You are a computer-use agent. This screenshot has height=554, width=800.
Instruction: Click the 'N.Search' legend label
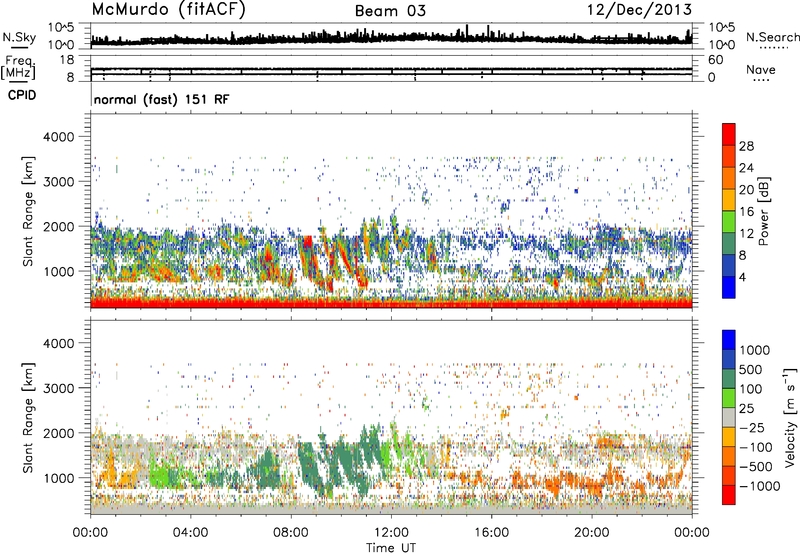(x=772, y=37)
